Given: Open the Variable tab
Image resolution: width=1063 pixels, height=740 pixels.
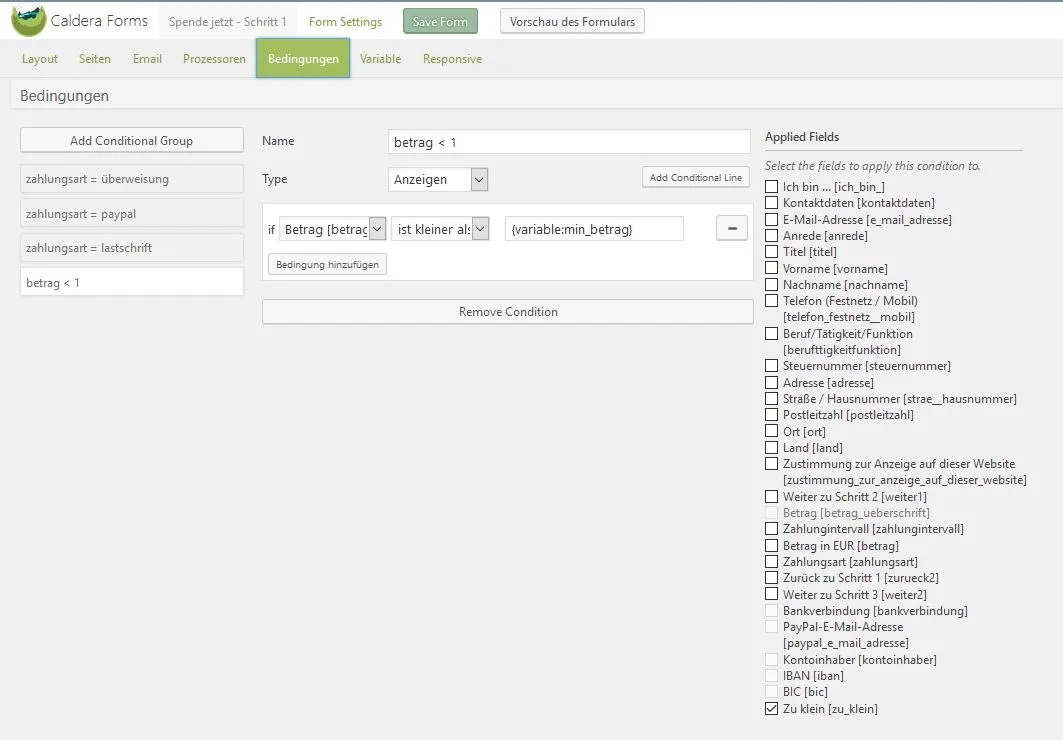Looking at the screenshot, I should (380, 59).
